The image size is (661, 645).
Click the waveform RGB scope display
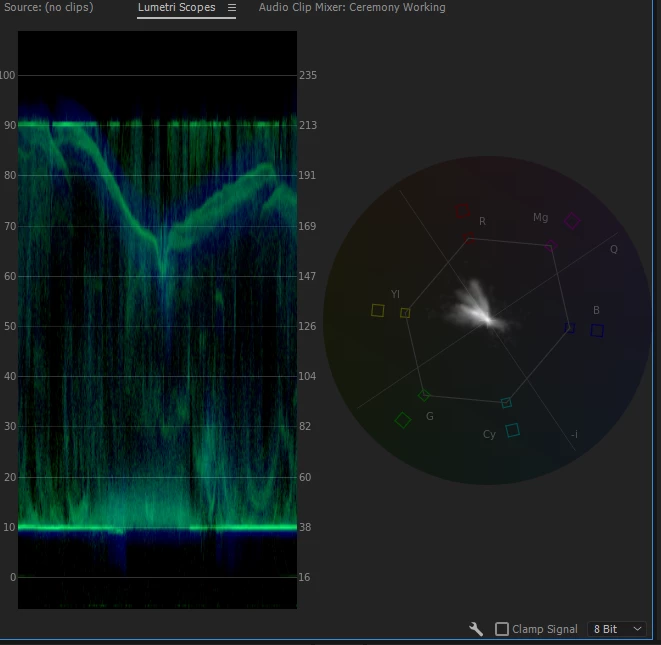[x=157, y=320]
